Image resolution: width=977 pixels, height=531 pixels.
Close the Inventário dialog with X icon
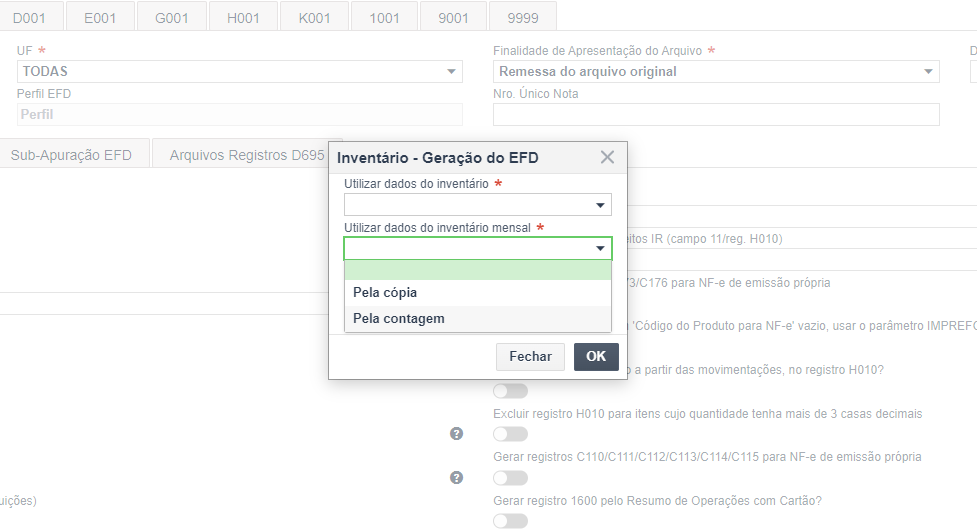coord(607,157)
